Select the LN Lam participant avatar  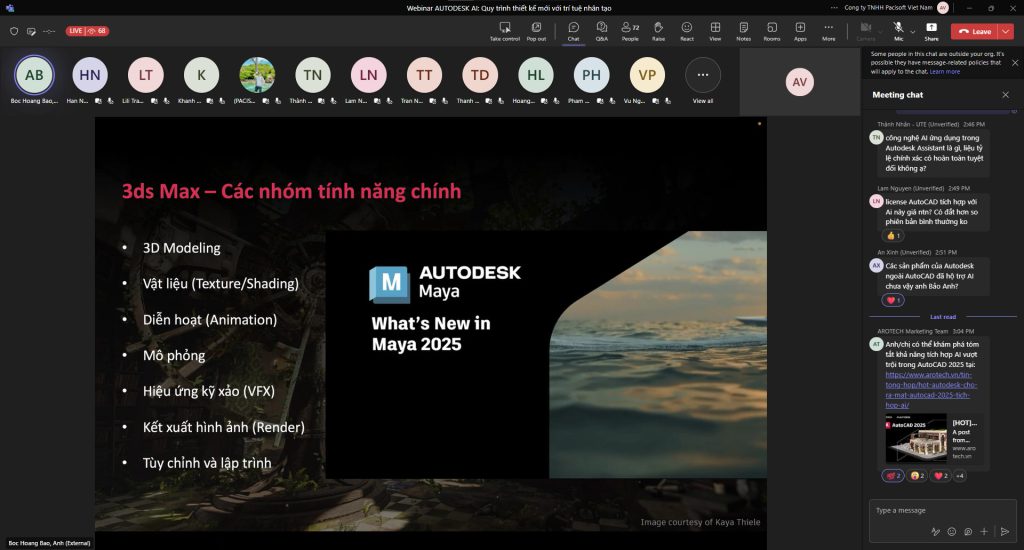pyautogui.click(x=368, y=75)
